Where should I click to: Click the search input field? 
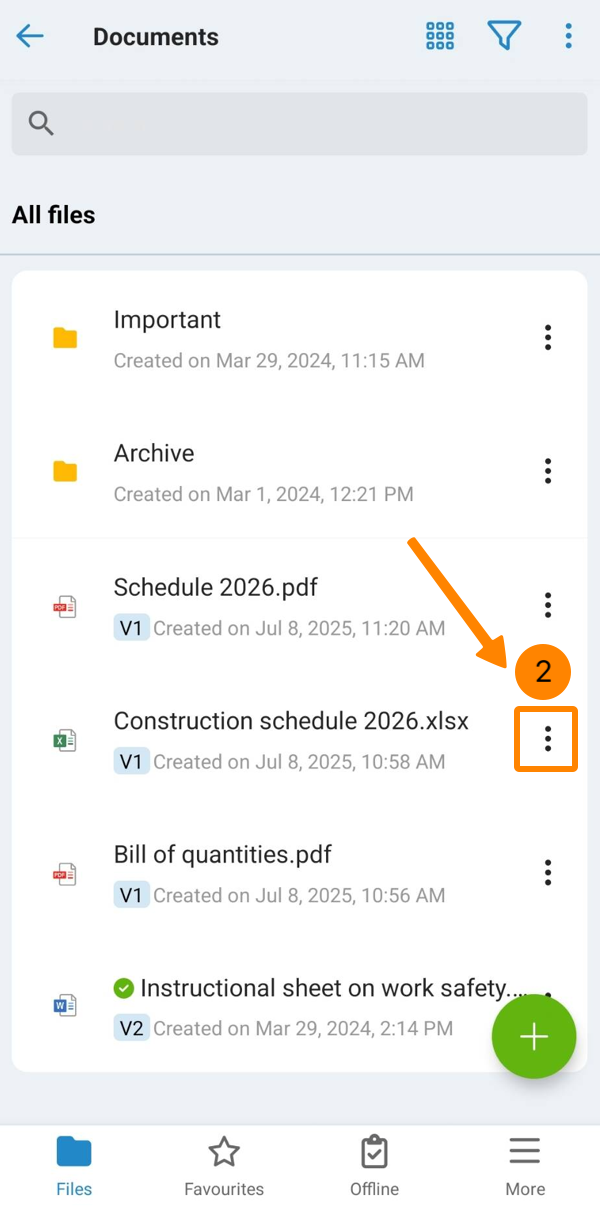click(x=300, y=123)
